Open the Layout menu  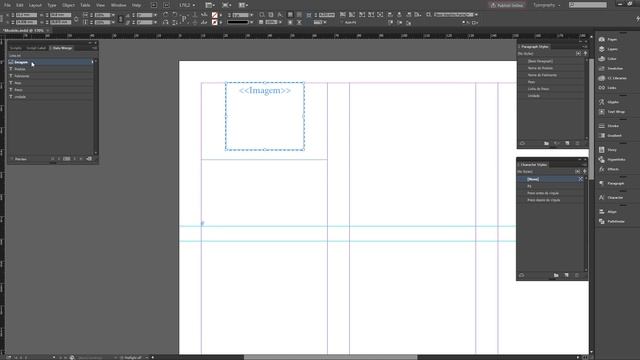tap(35, 5)
